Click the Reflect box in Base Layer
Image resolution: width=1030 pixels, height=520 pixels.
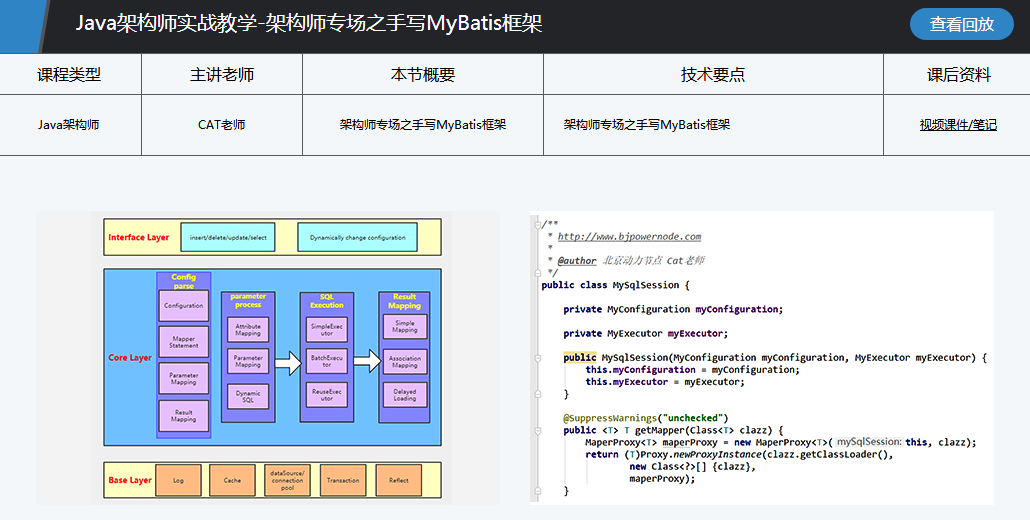[x=399, y=480]
